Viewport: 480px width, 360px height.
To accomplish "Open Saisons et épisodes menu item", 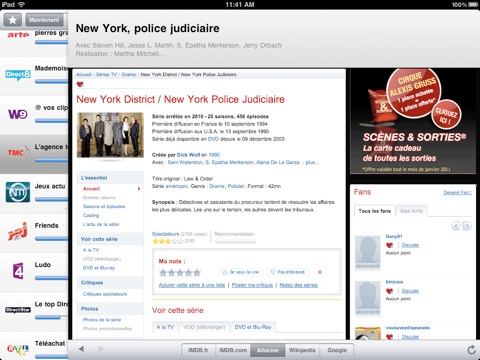I will [104, 206].
